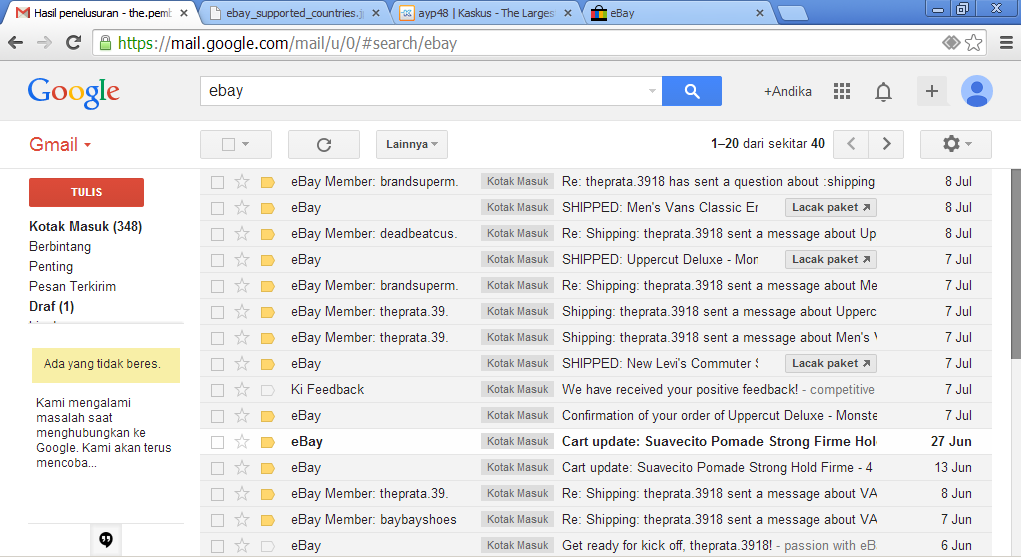Viewport: 1021px width, 558px height.
Task: Click importance marker on Confirmation of order email
Action: 268,416
